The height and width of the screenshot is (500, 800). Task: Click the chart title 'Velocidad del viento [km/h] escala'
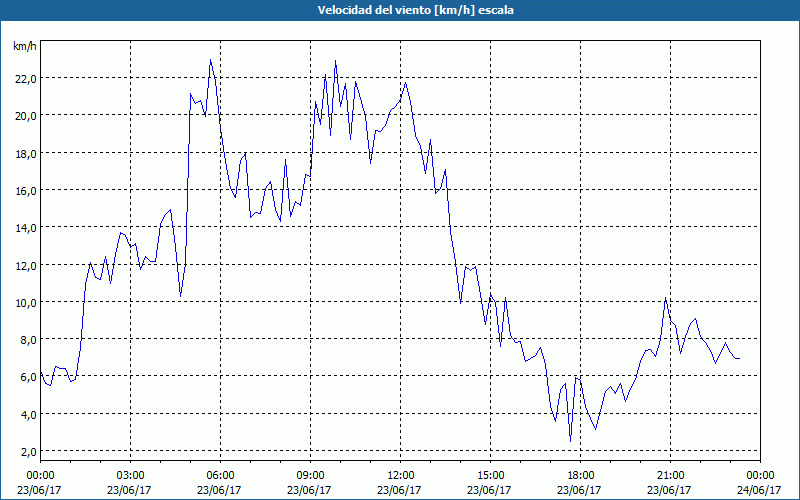415,10
